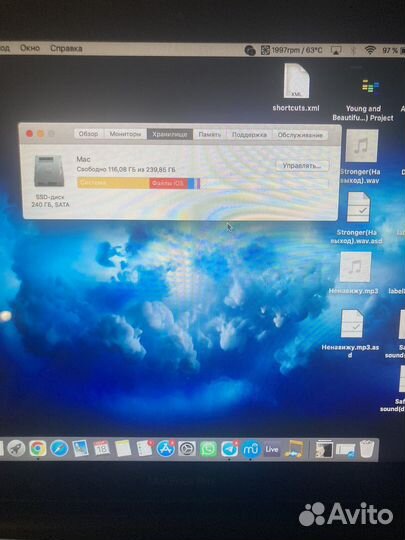Image resolution: width=405 pixels, height=540 pixels.
Task: Open AirPlay display menu bar icon
Action: click(x=336, y=51)
